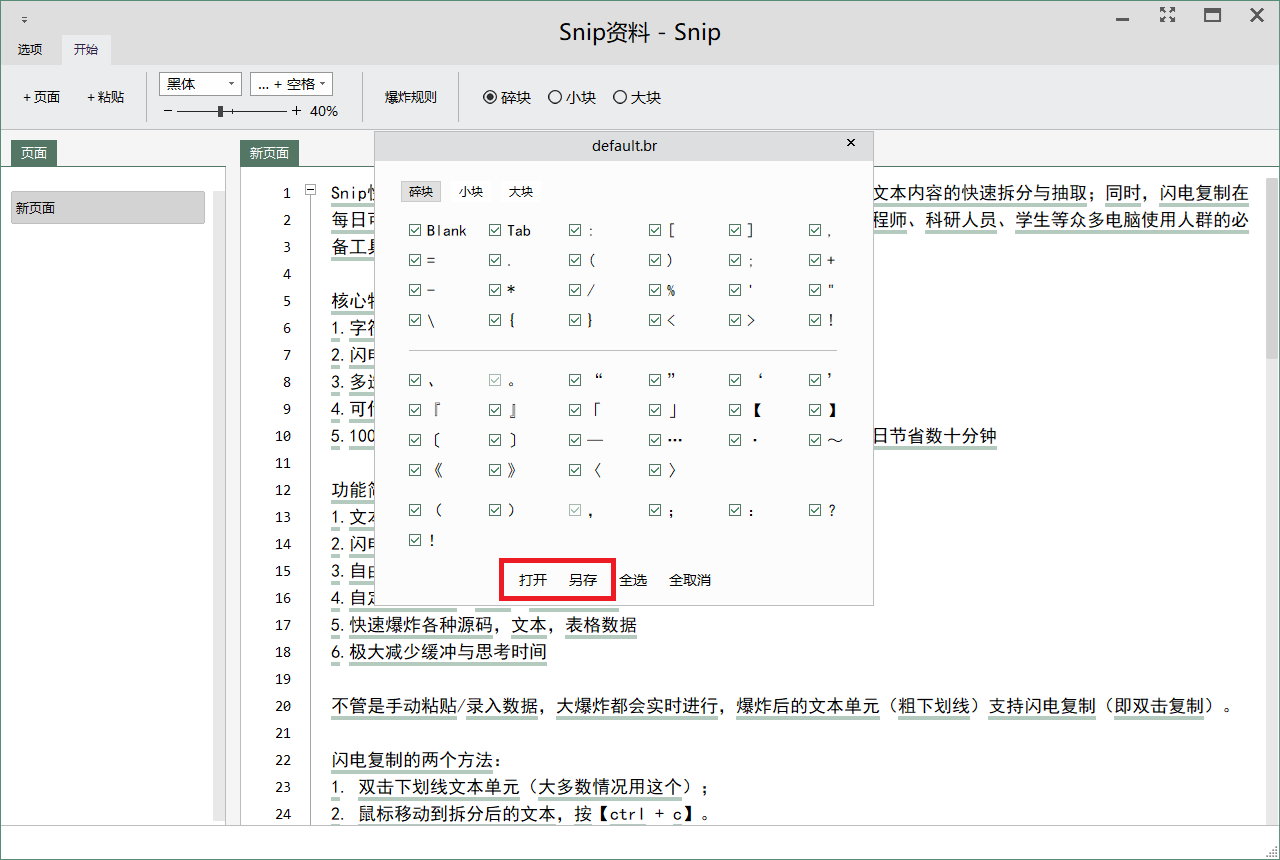The height and width of the screenshot is (860, 1280).
Task: Select the 页面 panel tab
Action: [x=34, y=153]
